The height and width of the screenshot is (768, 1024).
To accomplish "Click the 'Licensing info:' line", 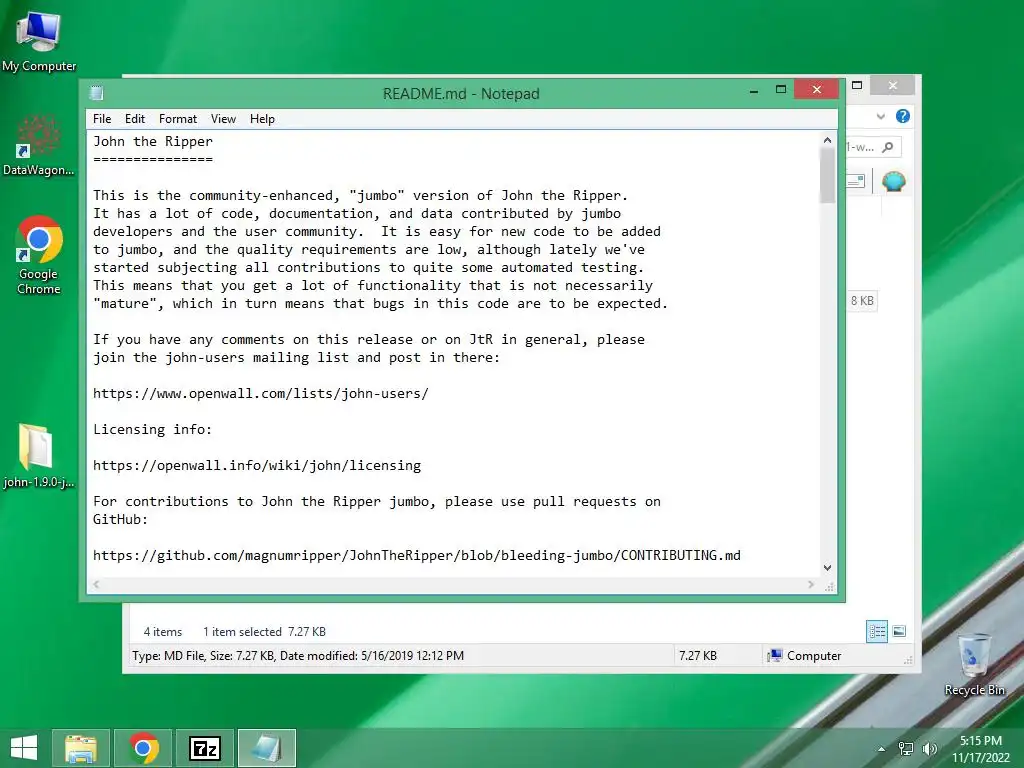I will [152, 429].
